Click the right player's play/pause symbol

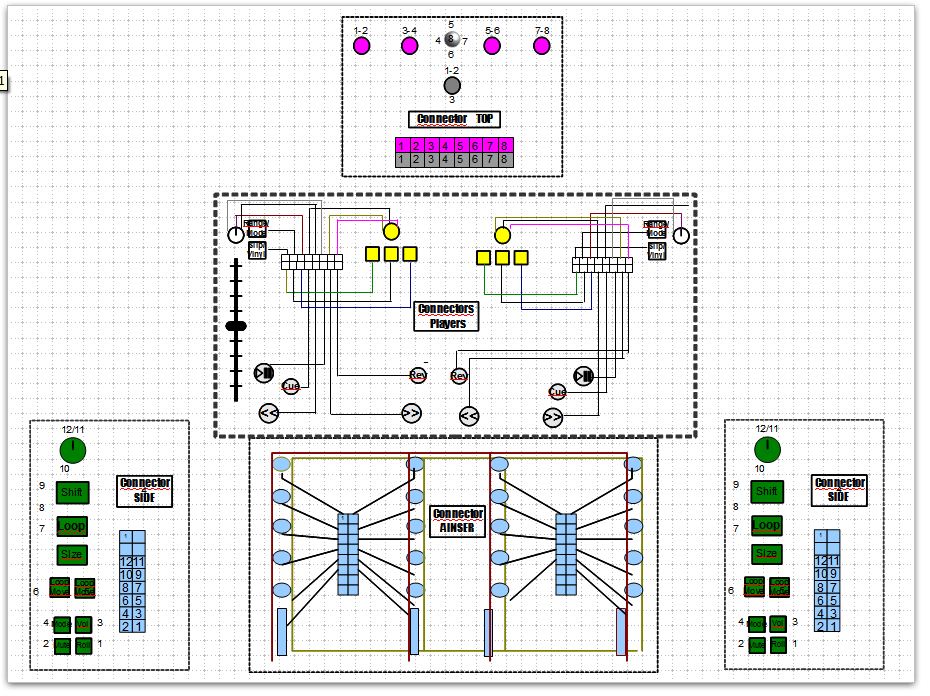click(x=583, y=376)
